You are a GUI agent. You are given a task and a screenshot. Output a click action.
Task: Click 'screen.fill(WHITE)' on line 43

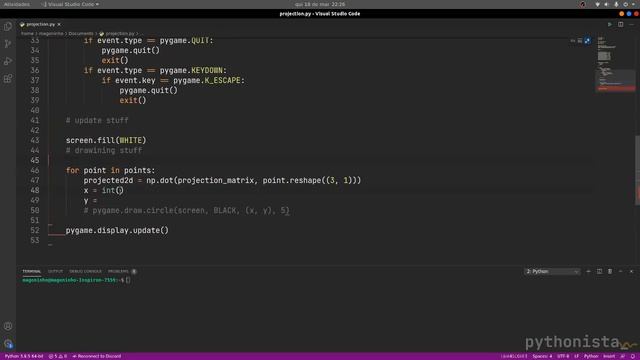[x=106, y=140]
